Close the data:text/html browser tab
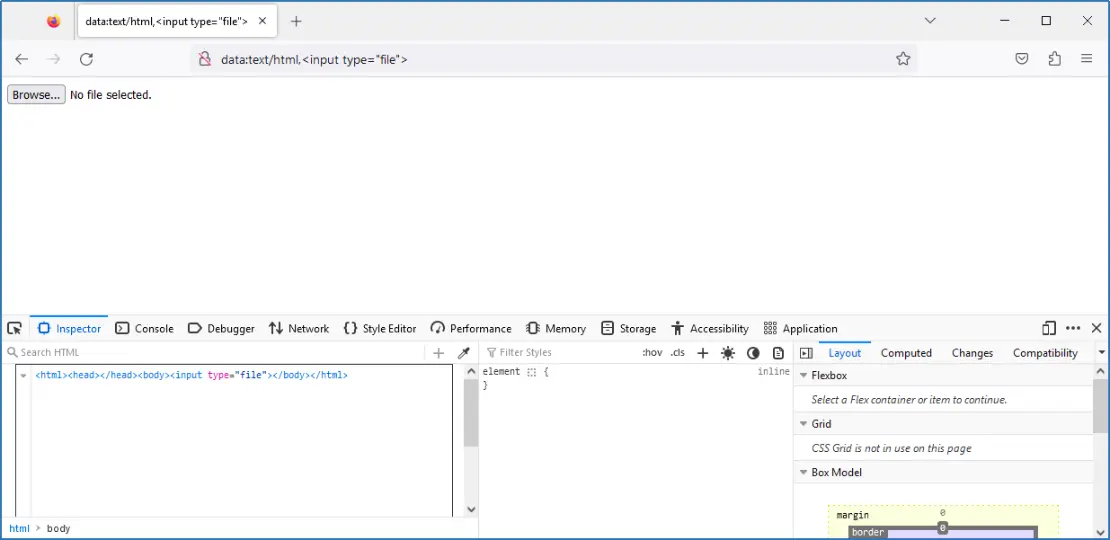 coord(263,21)
